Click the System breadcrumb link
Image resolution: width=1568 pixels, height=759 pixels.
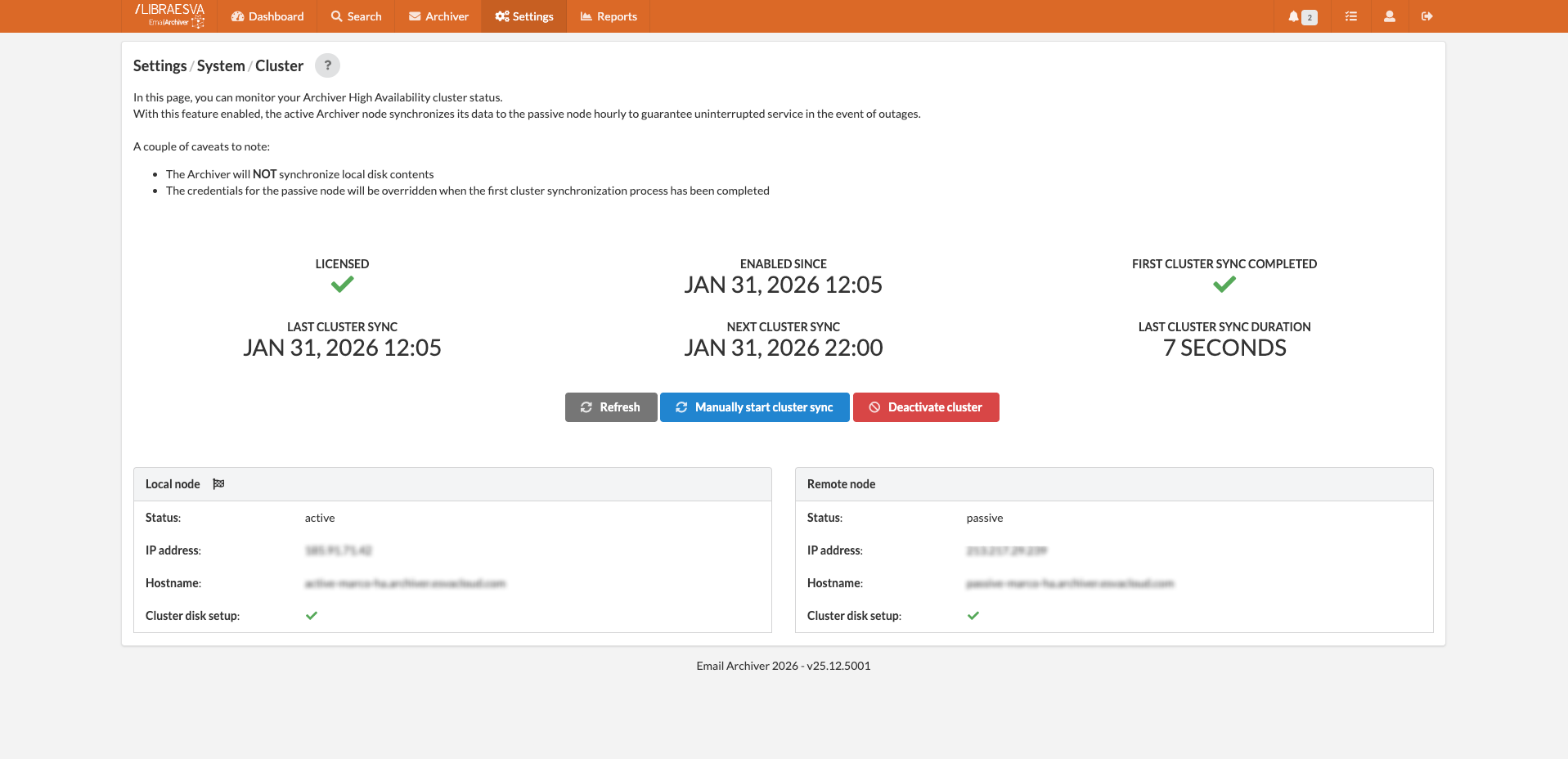pos(221,65)
